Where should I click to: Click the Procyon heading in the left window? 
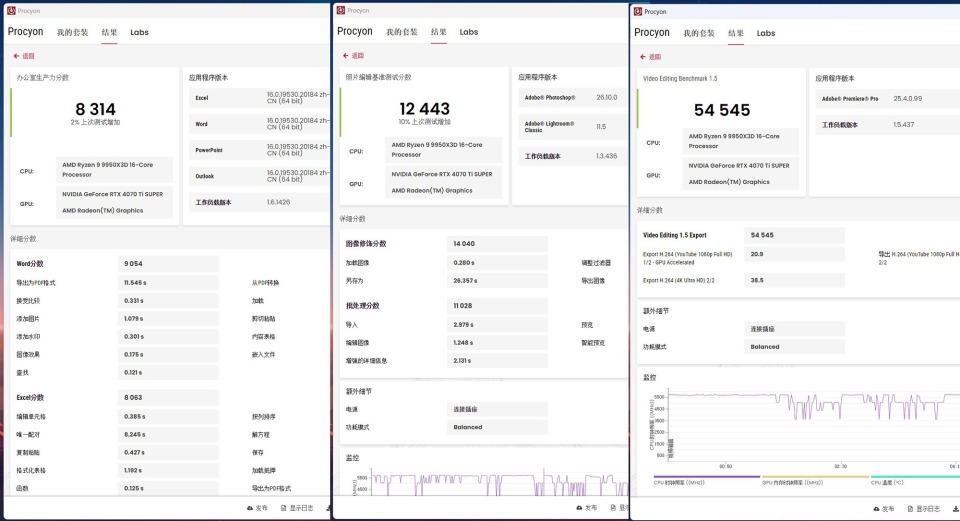click(25, 31)
